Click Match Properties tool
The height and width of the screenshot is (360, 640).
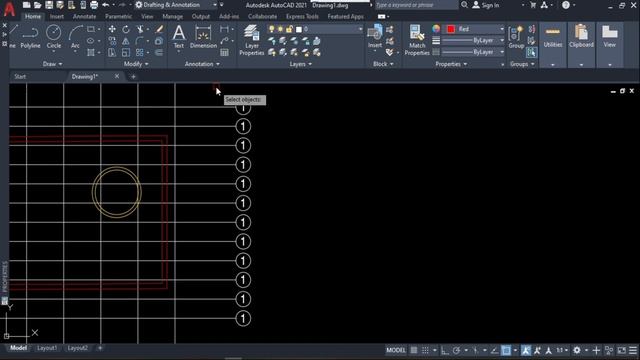pyautogui.click(x=417, y=40)
